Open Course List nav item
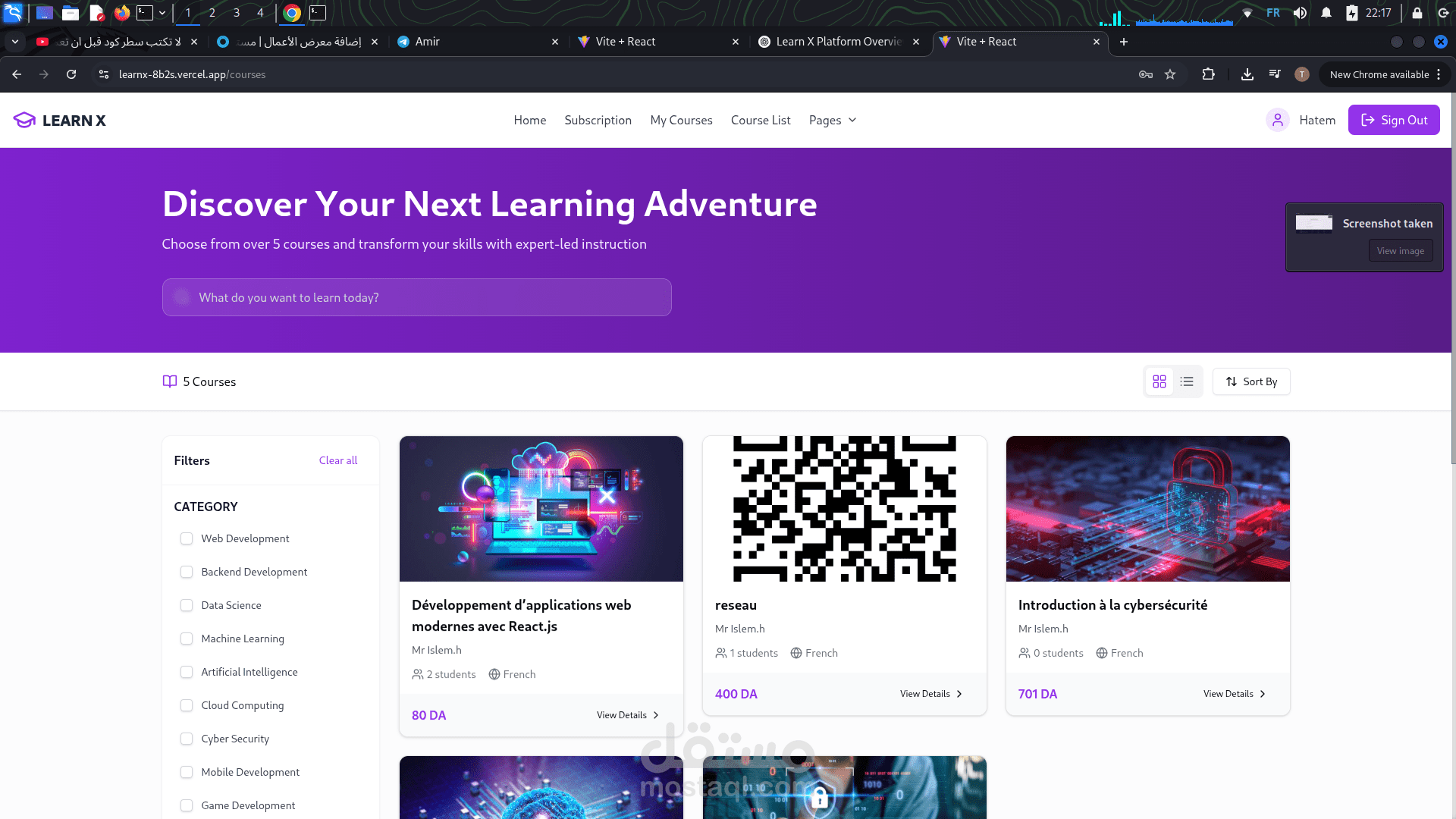 click(x=761, y=120)
